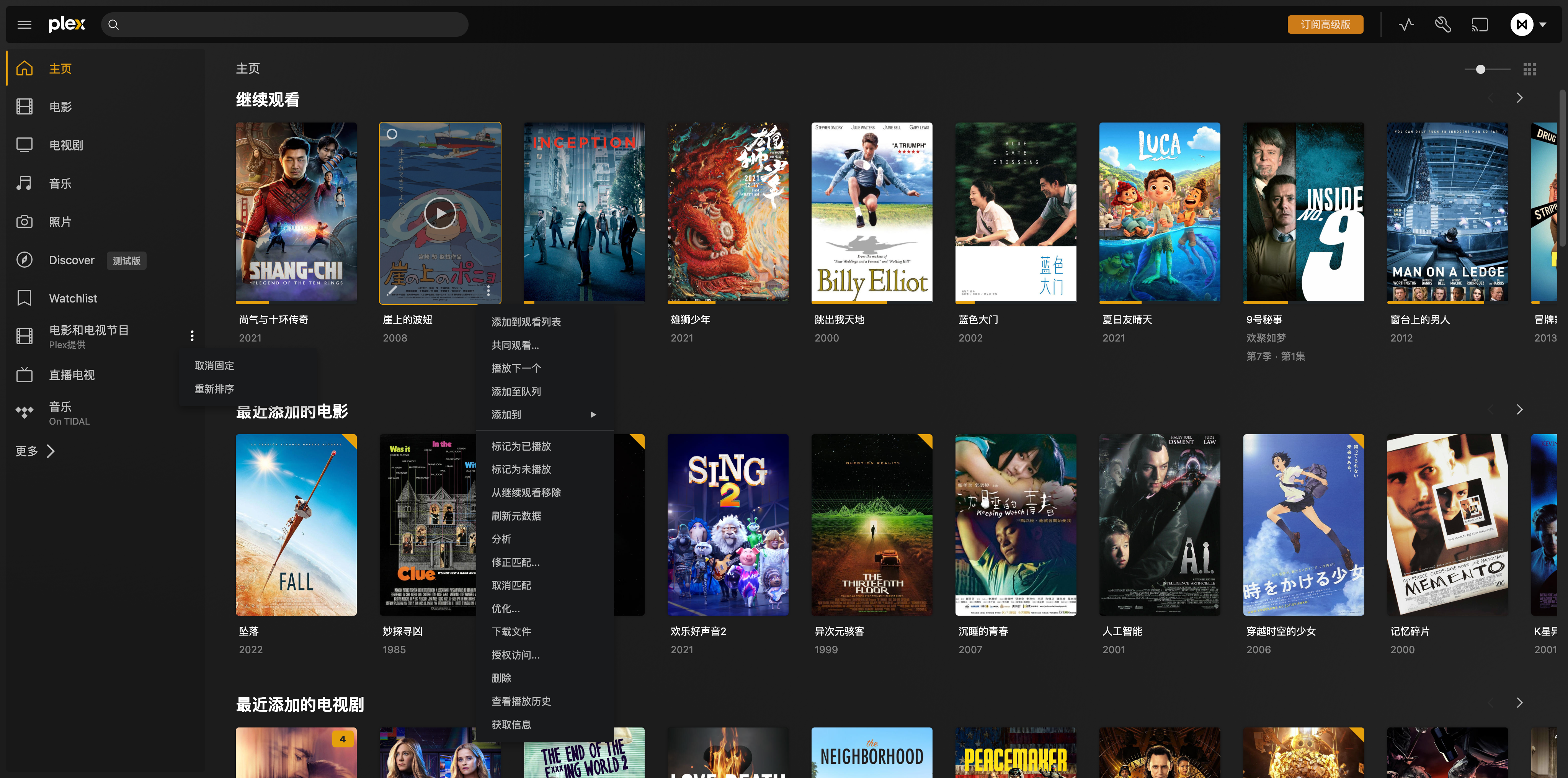This screenshot has height=778, width=1568.
Task: Expand the 添加到 submenu arrow
Action: tap(593, 415)
